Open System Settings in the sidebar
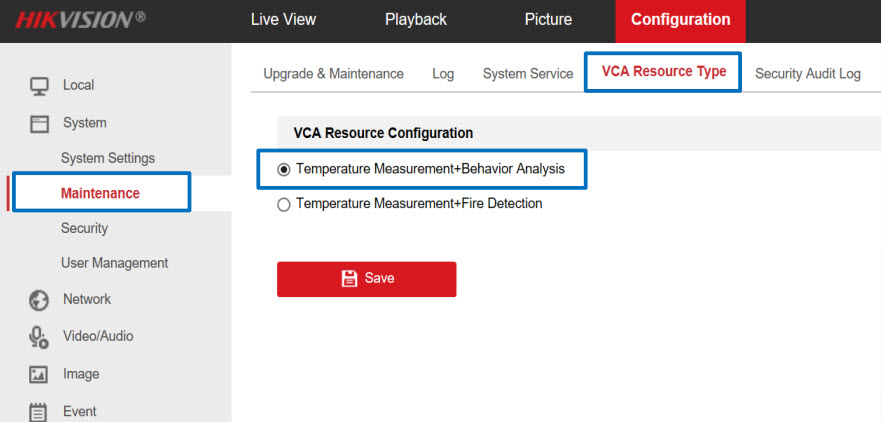Viewport: 882px width, 422px height. 108,158
